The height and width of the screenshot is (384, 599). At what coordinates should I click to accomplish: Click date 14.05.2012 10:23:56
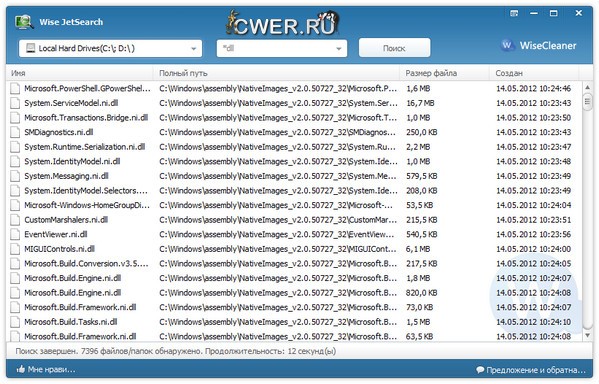(533, 234)
